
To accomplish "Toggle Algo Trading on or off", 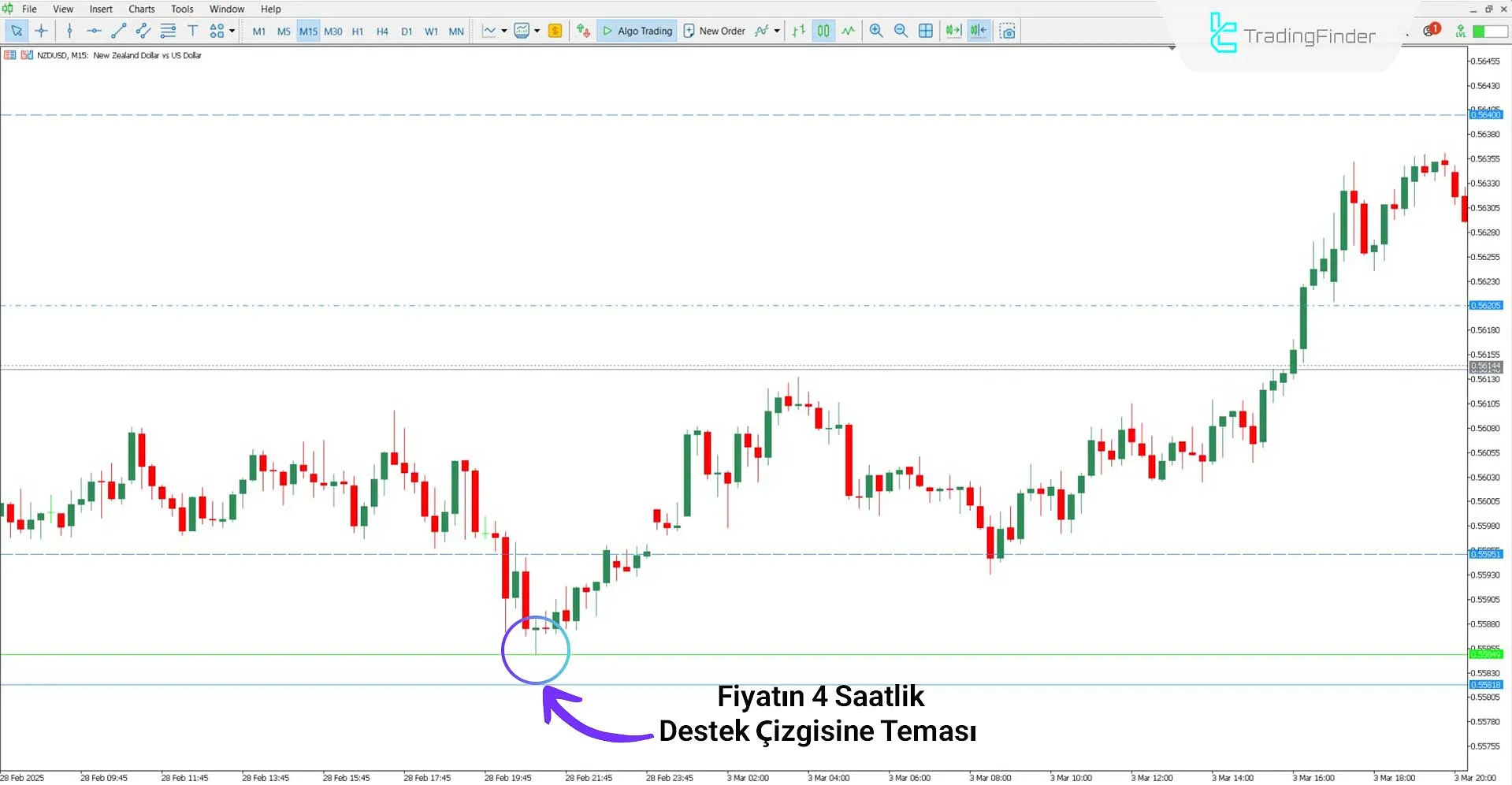I will pos(637,31).
